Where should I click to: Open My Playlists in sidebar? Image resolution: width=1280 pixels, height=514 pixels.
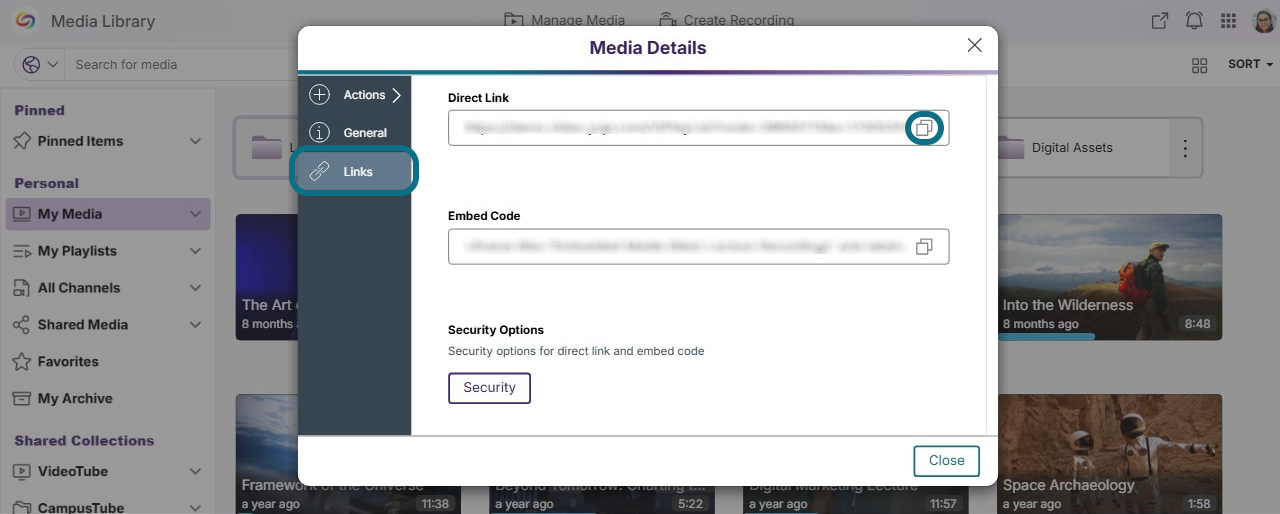[77, 251]
